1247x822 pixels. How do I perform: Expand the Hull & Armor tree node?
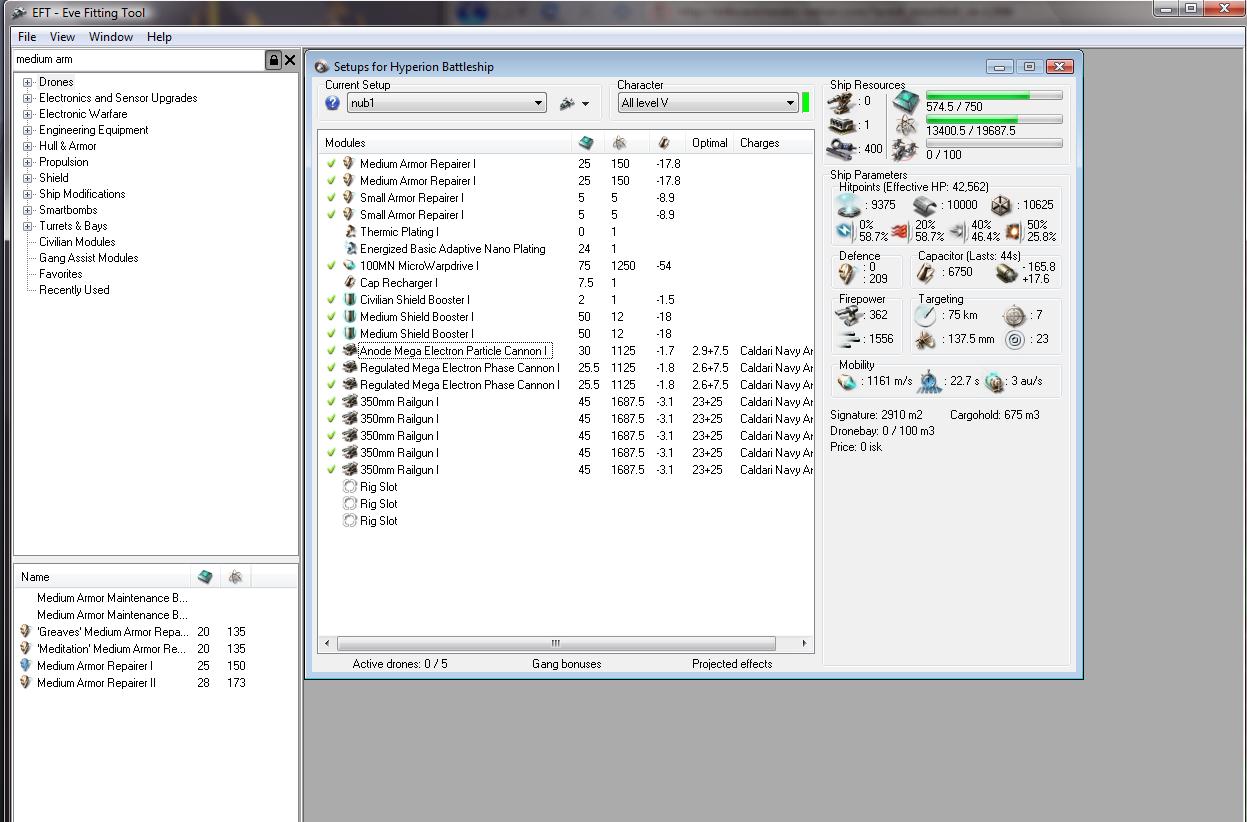[x=28, y=146]
